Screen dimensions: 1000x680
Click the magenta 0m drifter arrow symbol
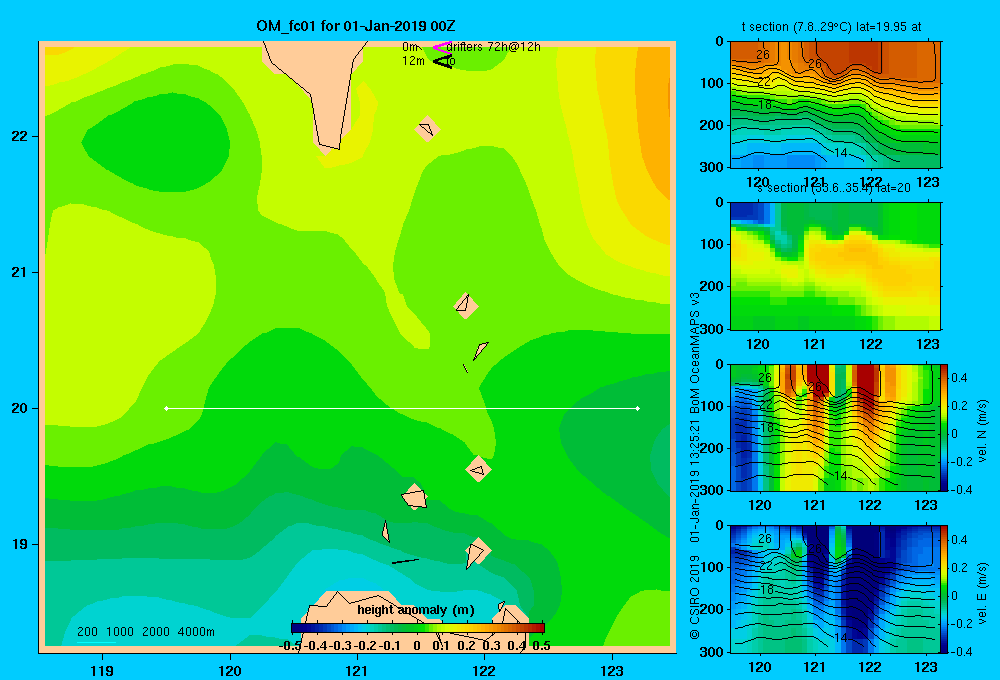click(x=442, y=47)
